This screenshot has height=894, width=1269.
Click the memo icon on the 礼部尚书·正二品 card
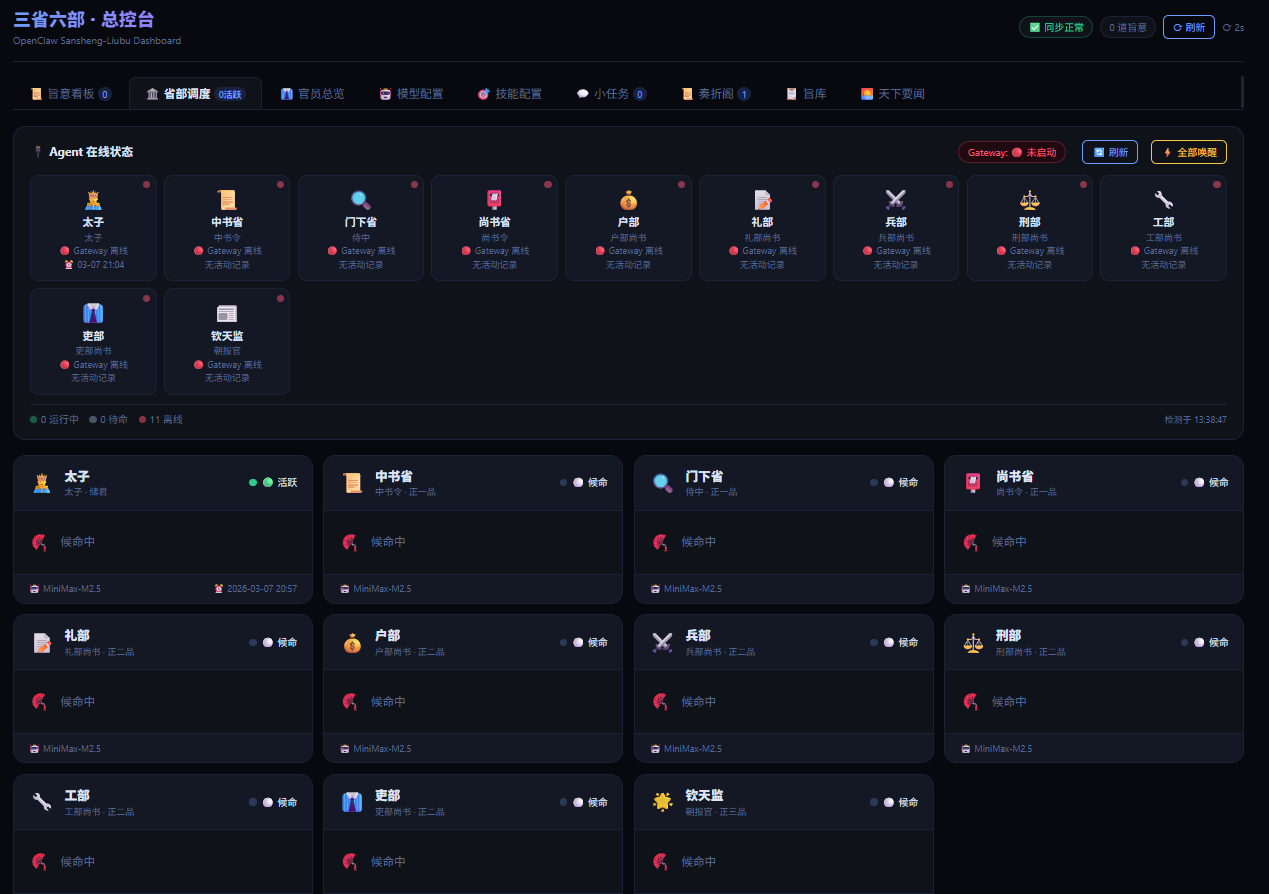[42, 643]
